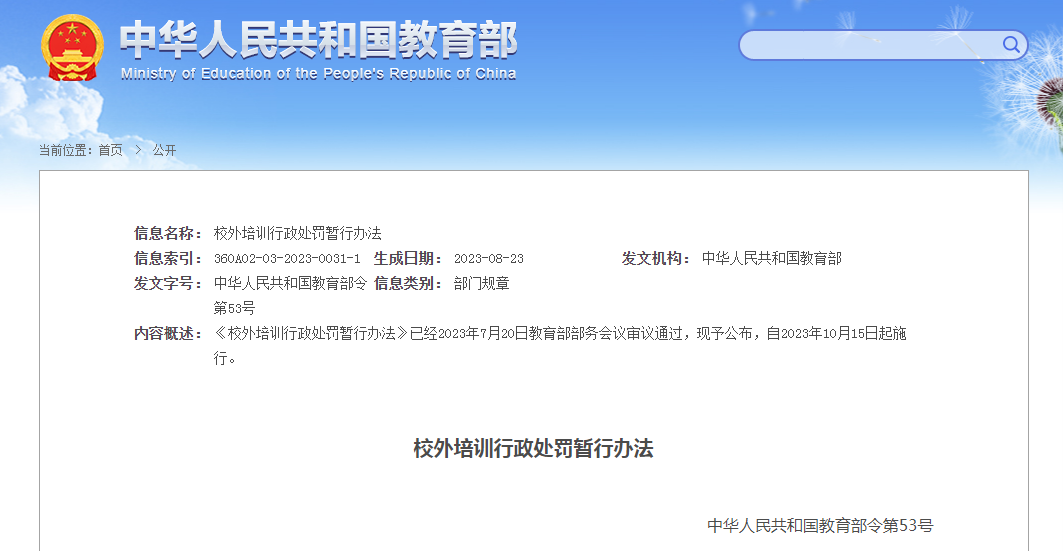
Task: Click the English Ministry of Education subtitle
Action: [x=318, y=74]
